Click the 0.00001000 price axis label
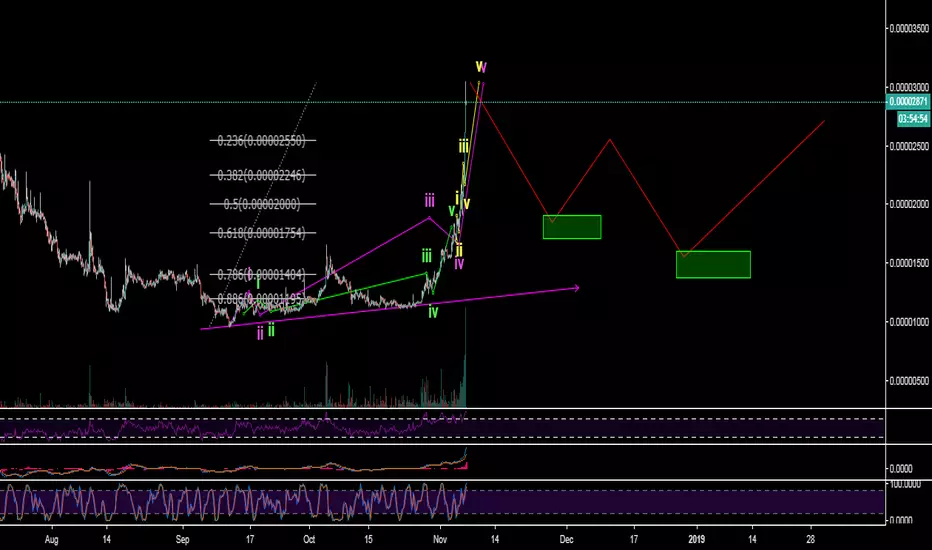The image size is (932, 550). pyautogui.click(x=909, y=322)
